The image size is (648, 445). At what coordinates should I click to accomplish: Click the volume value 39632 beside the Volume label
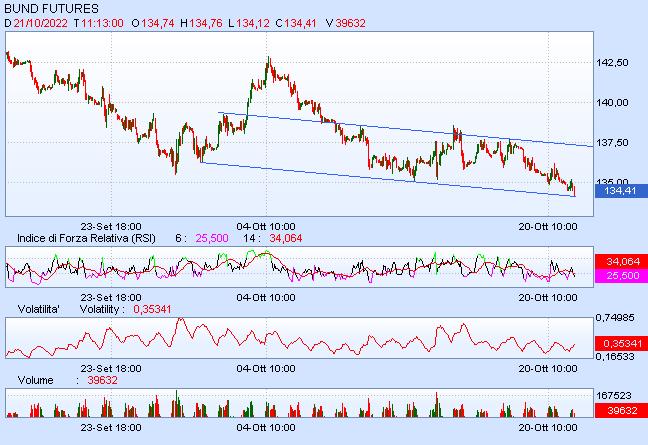tap(102, 381)
